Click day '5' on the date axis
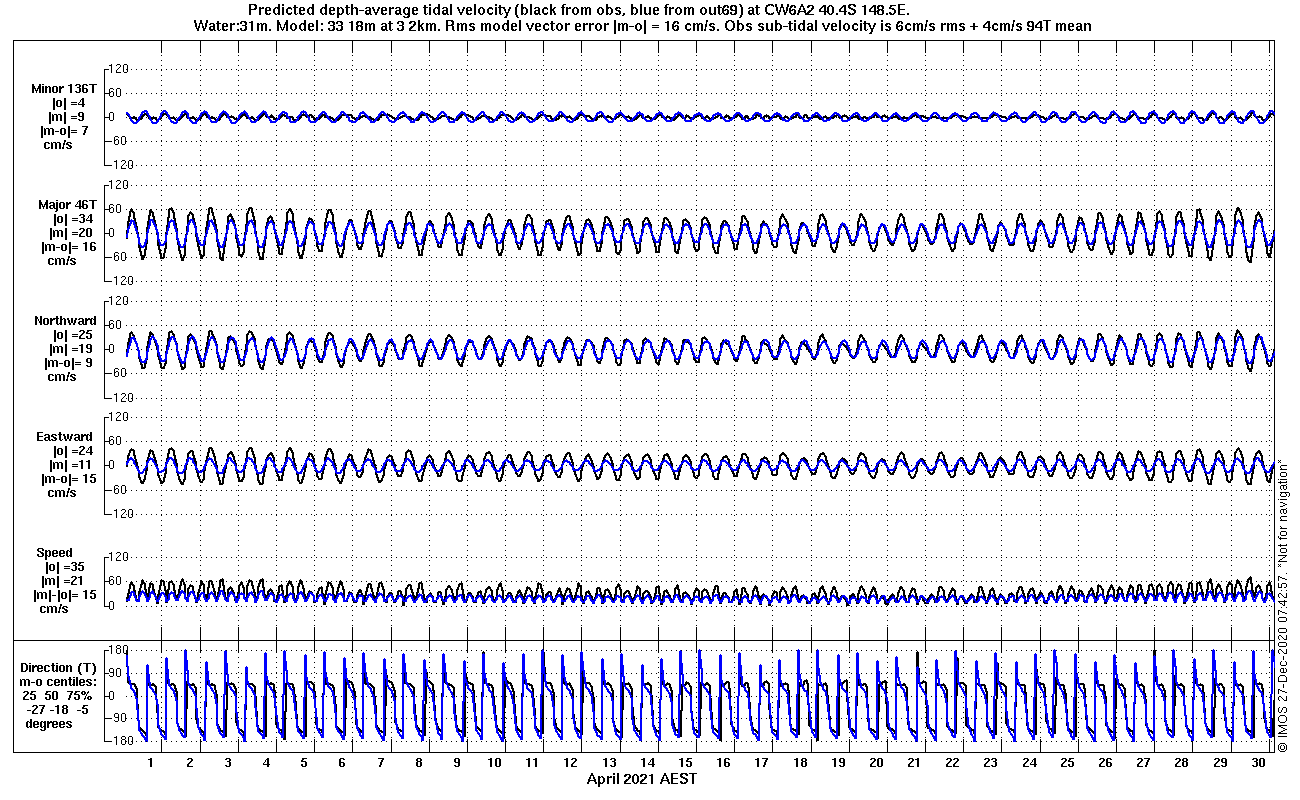This screenshot has width=1300, height=800. point(304,763)
